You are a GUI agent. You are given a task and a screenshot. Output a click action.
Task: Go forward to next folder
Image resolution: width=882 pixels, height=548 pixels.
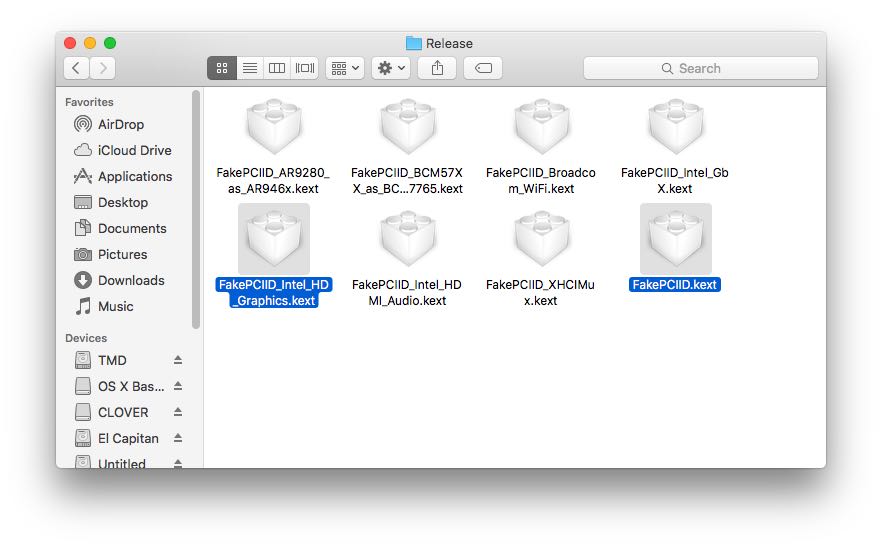pyautogui.click(x=102, y=68)
